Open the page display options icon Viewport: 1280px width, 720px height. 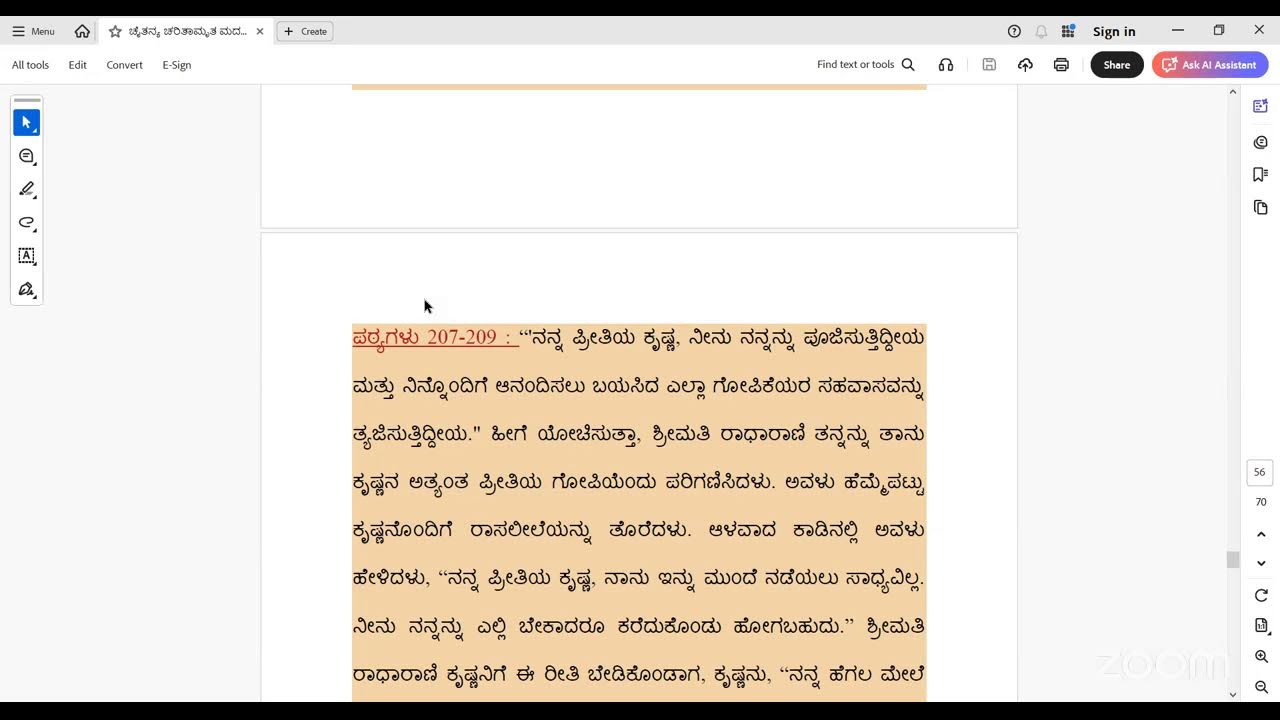point(1261,626)
